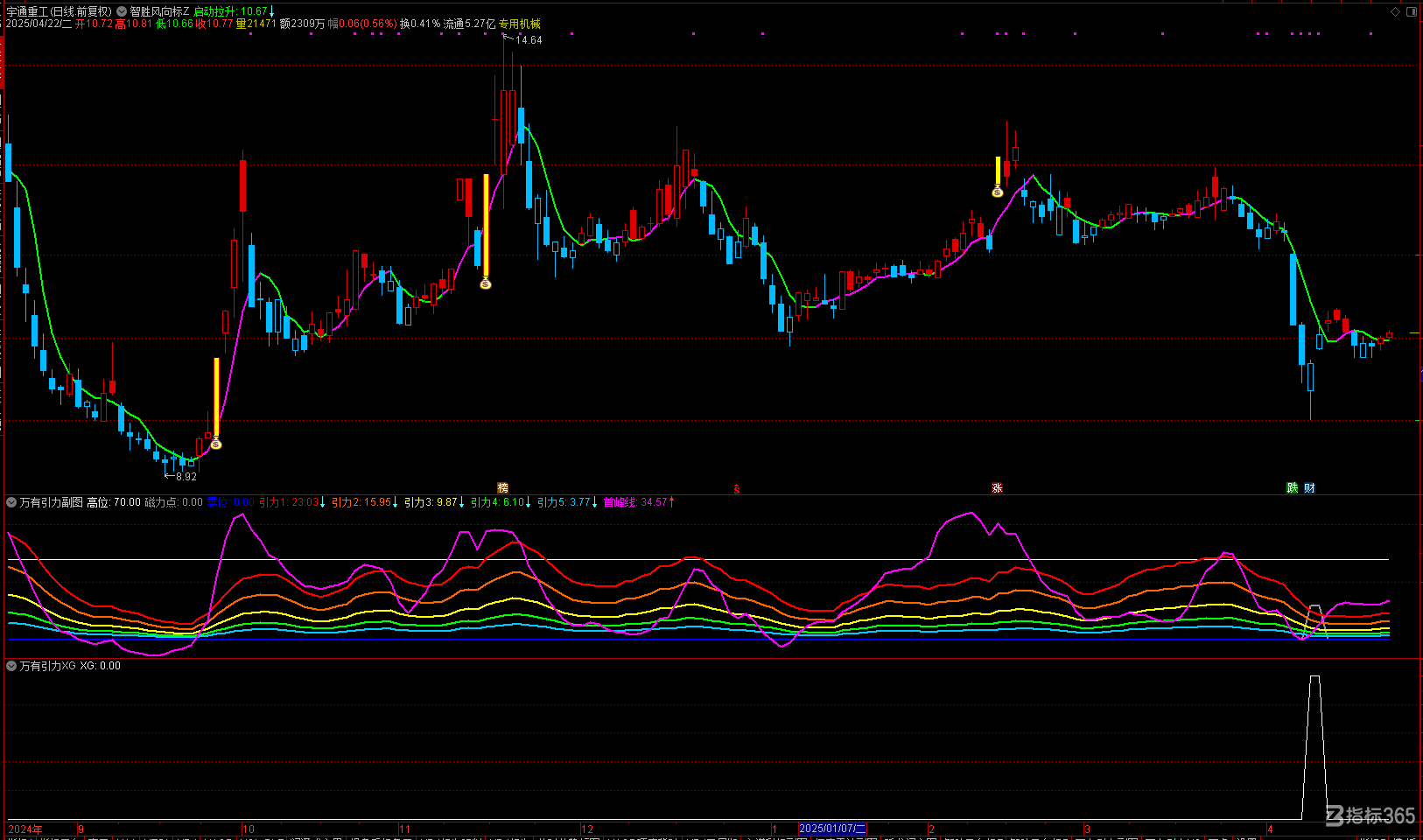The image size is (1423, 840).
Task: Open the 专用机械 sector link
Action: point(520,24)
